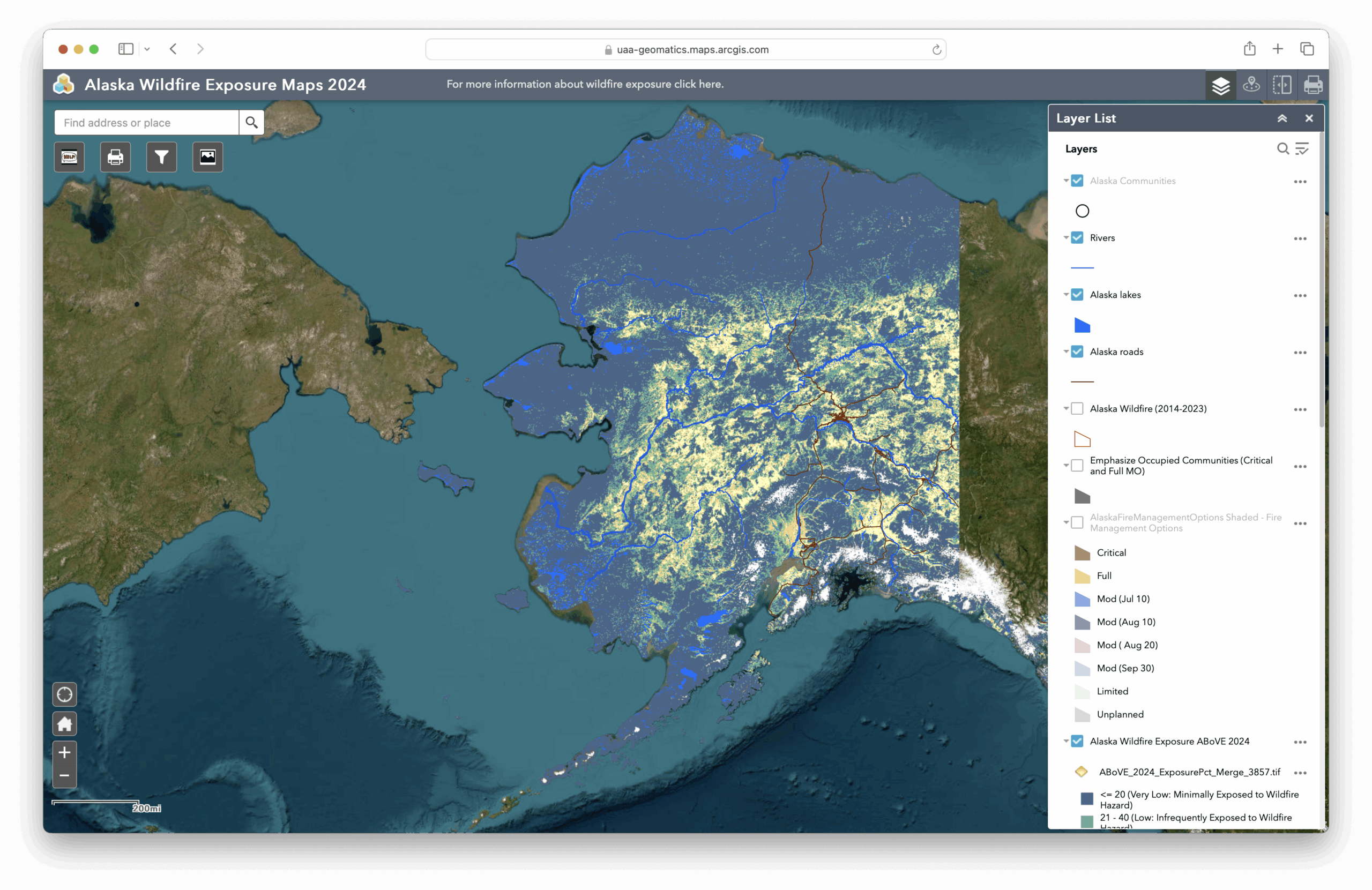The width and height of the screenshot is (1372, 890).
Task: Search layers in Layer List
Action: click(1282, 149)
